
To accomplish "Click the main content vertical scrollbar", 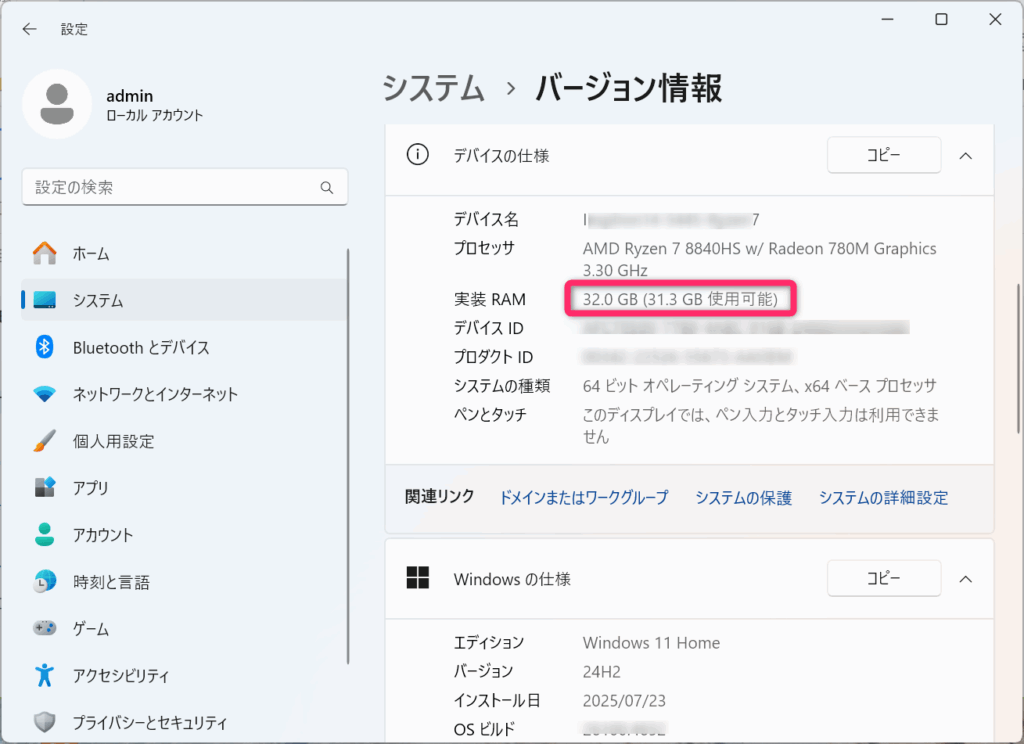I will click(1018, 359).
